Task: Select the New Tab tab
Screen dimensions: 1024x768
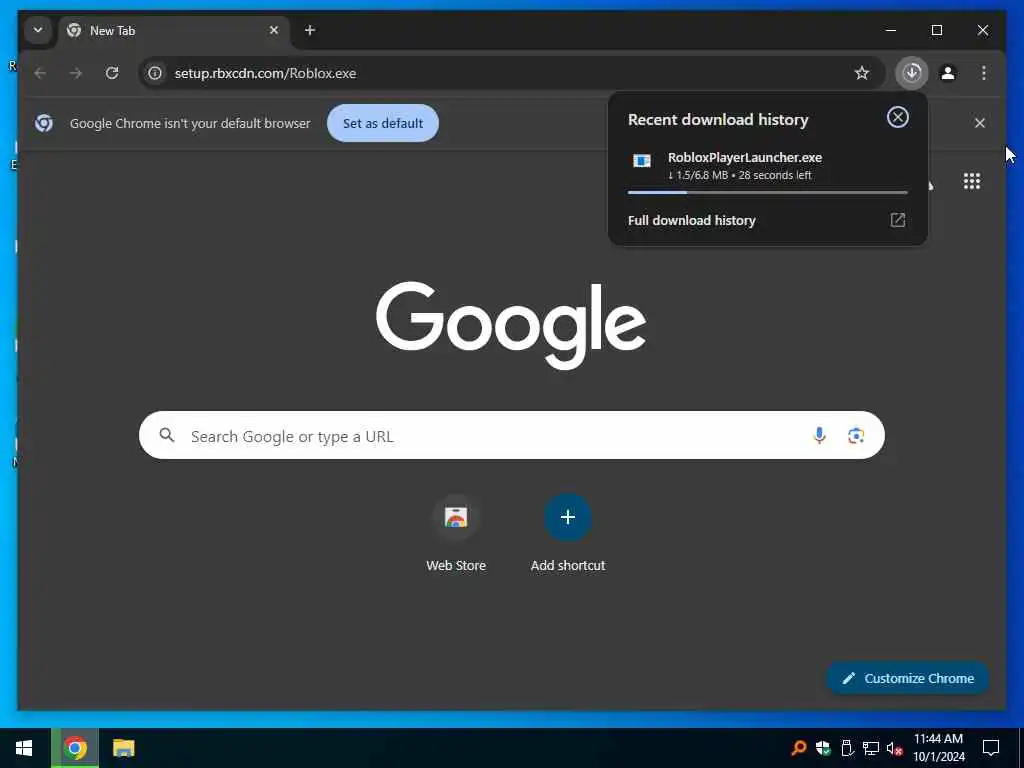Action: coord(174,31)
